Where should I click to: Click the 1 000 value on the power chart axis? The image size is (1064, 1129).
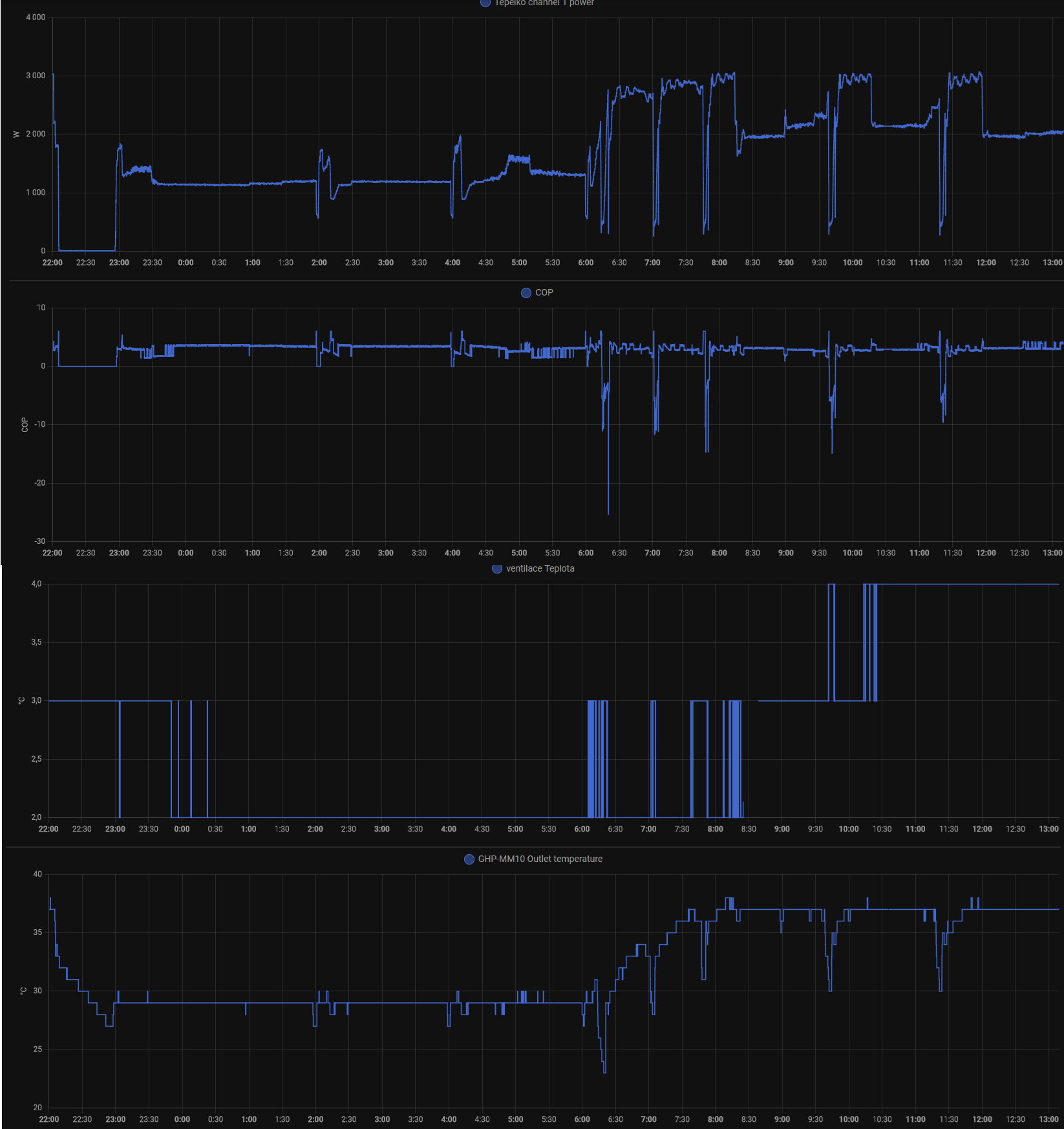click(x=36, y=193)
